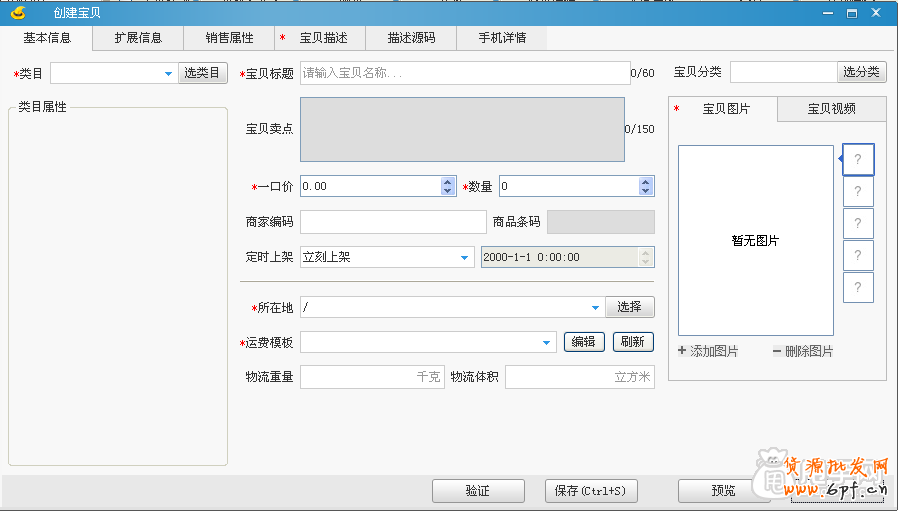
Task: Select the first image thumbnail slot
Action: pyautogui.click(x=858, y=159)
